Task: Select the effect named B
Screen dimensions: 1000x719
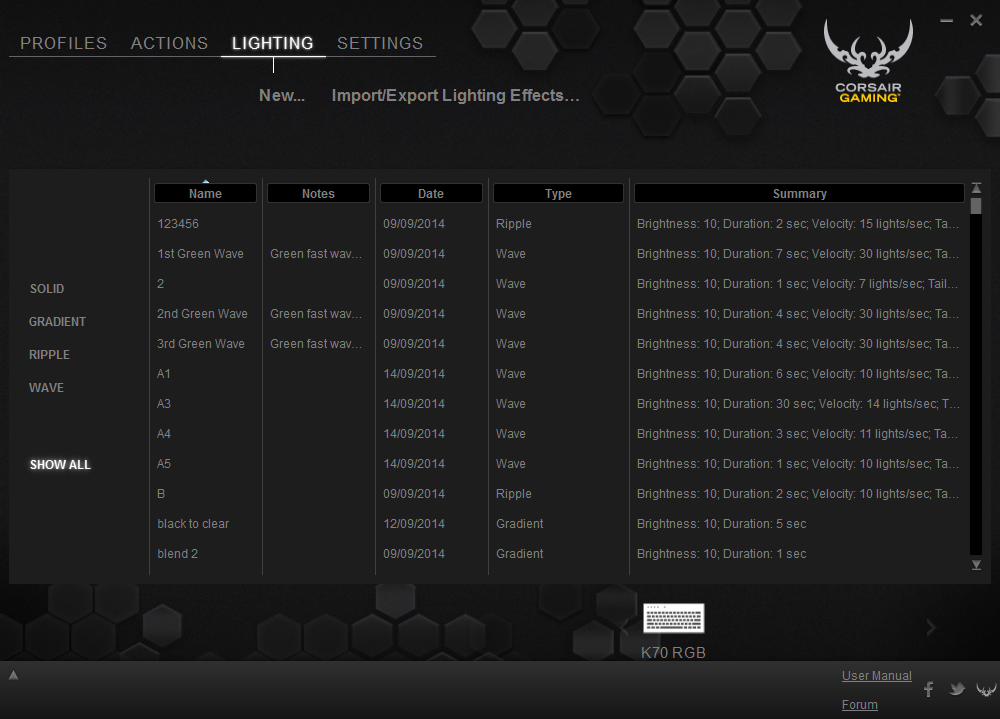Action: tap(161, 494)
